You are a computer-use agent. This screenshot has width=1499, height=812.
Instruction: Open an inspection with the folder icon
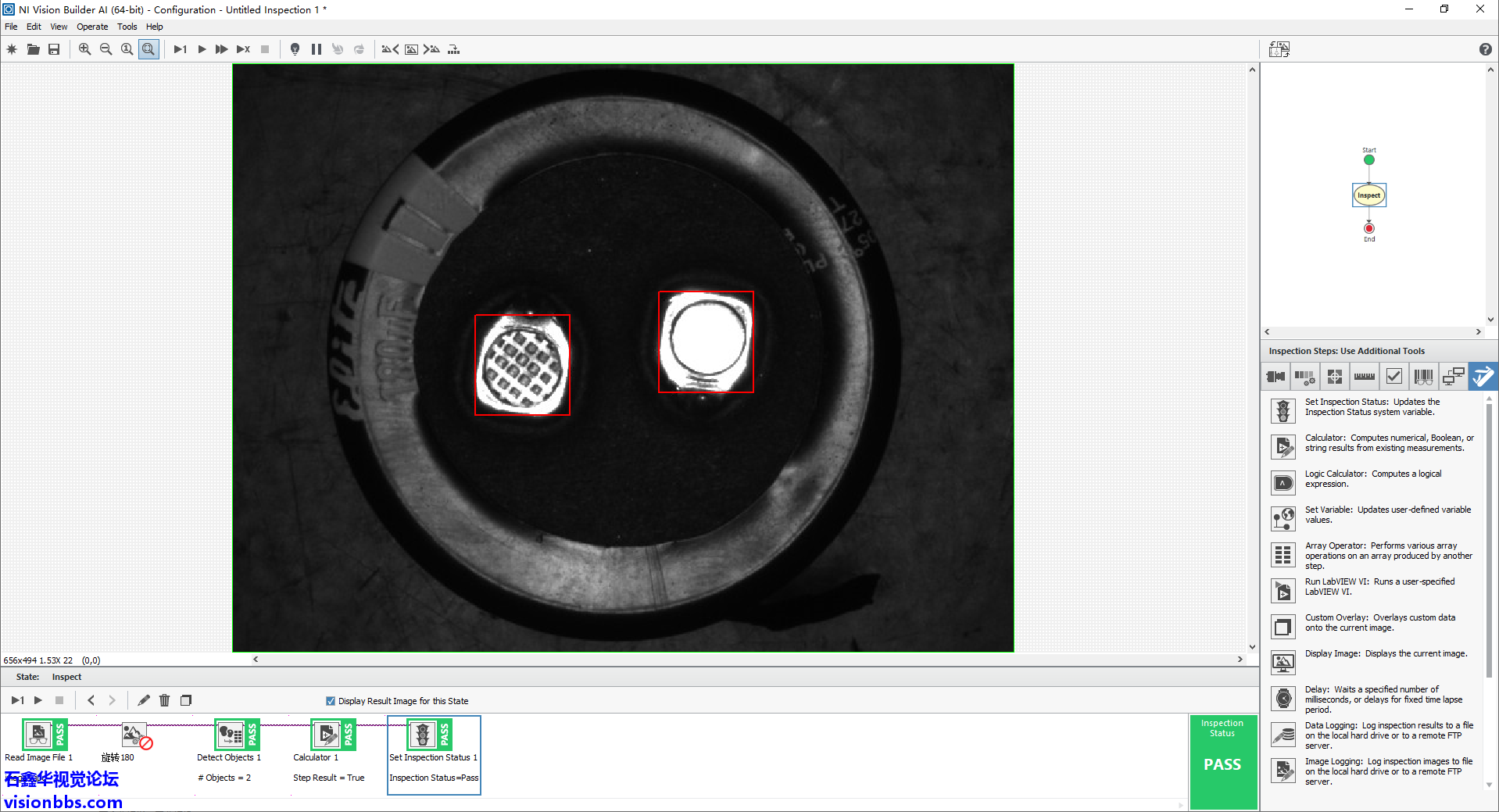coord(33,49)
